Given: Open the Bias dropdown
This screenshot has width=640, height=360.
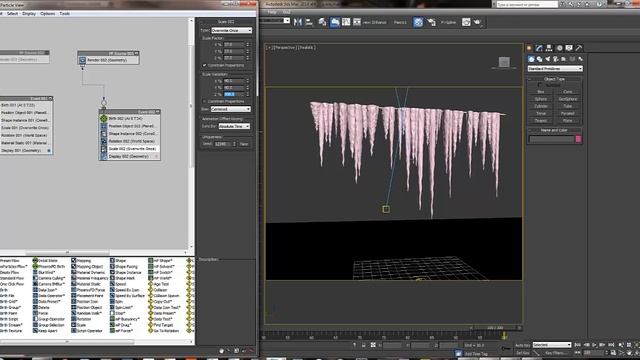Looking at the screenshot, I should 231,109.
